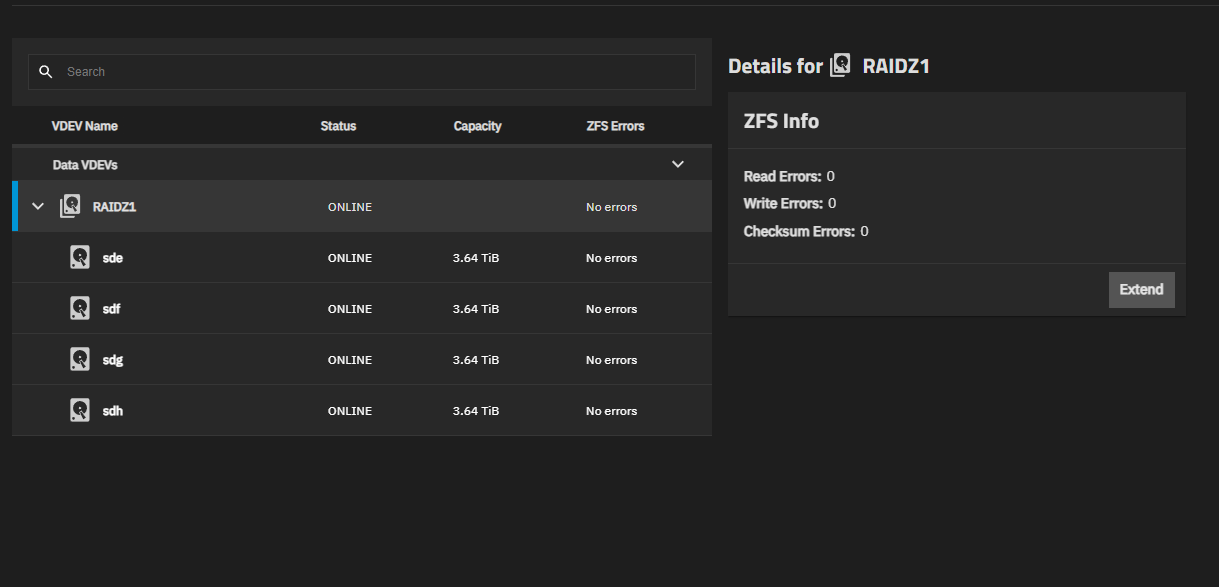Select the sdf disk name
1219x587 pixels.
(x=111, y=309)
